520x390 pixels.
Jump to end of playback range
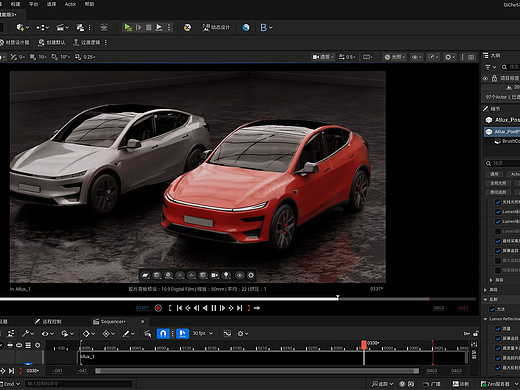[x=239, y=308]
